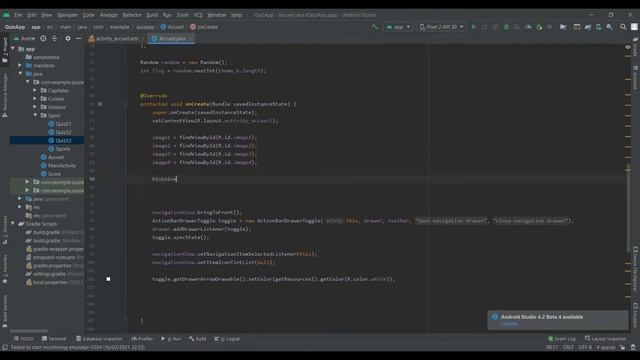This screenshot has width=640, height=360.
Task: Click the 4 spaces indent indicator
Action: (606, 347)
